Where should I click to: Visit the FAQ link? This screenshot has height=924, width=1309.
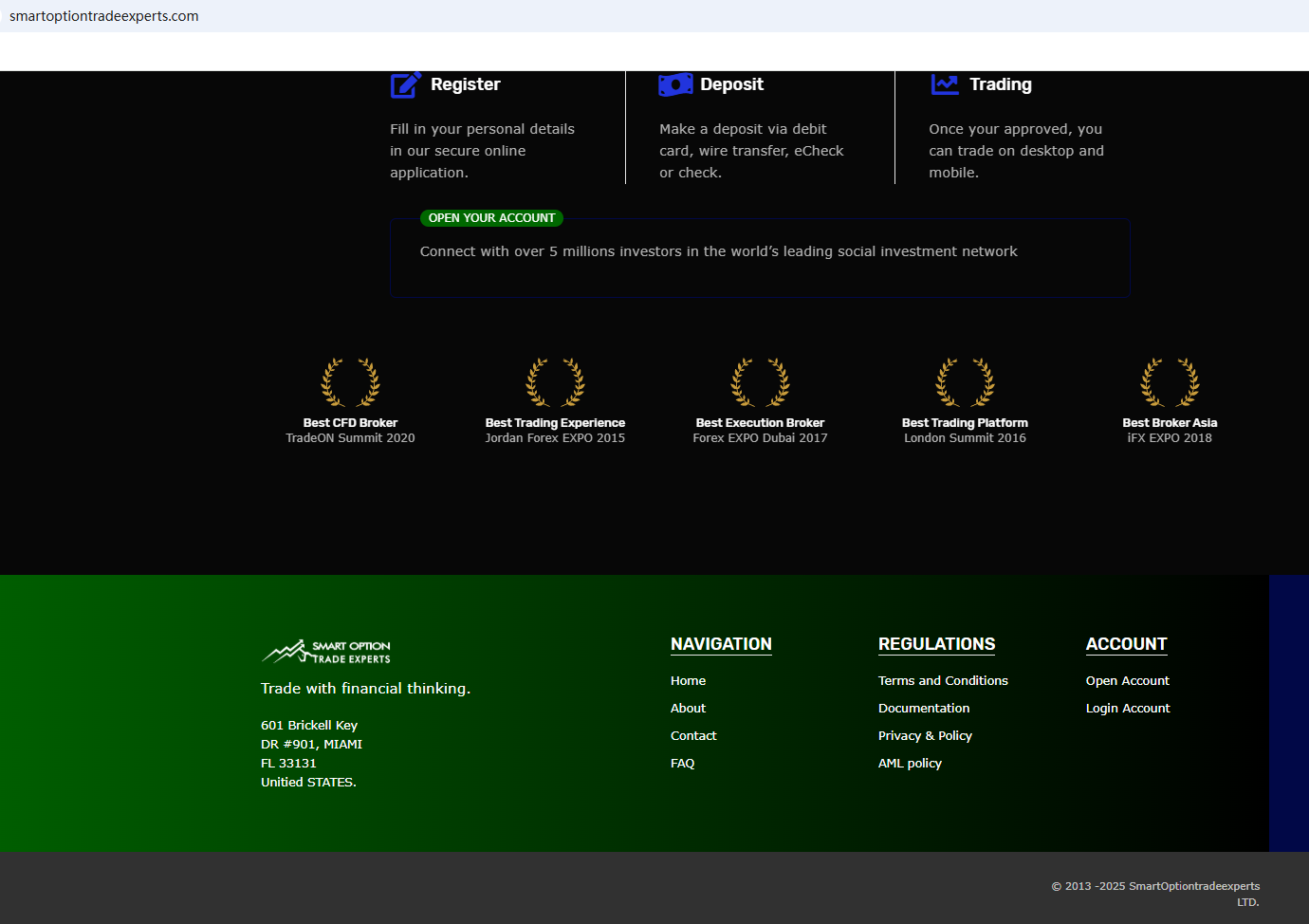tap(682, 764)
